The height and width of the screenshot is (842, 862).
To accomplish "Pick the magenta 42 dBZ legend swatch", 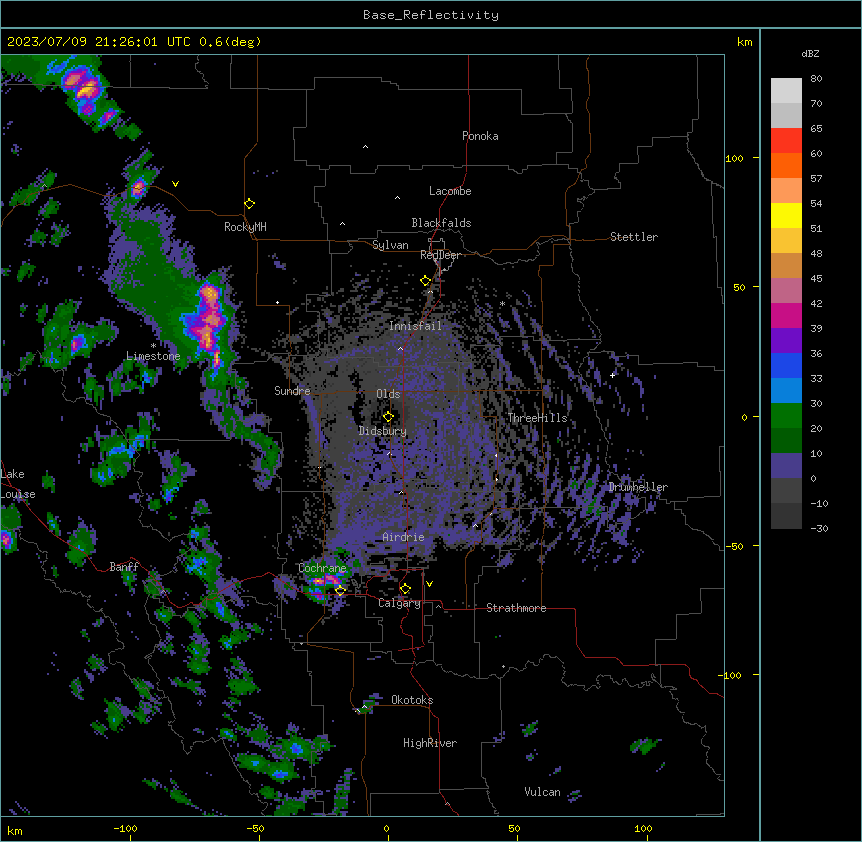I will coord(786,315).
